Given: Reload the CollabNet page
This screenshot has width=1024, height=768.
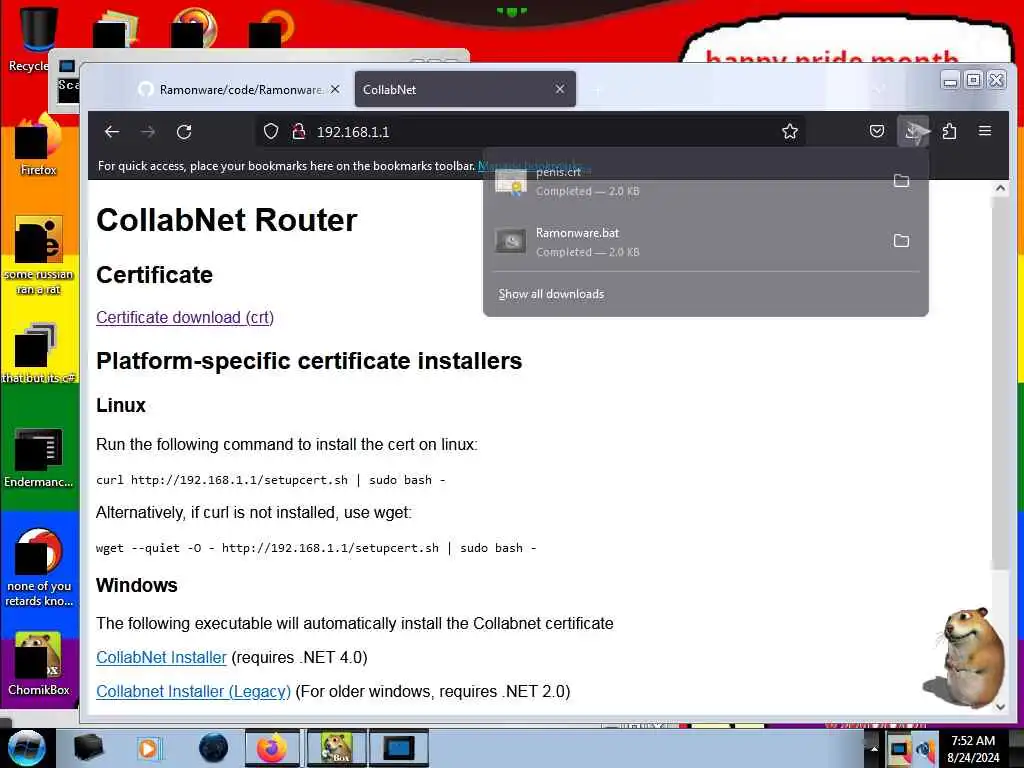Looking at the screenshot, I should tap(184, 132).
